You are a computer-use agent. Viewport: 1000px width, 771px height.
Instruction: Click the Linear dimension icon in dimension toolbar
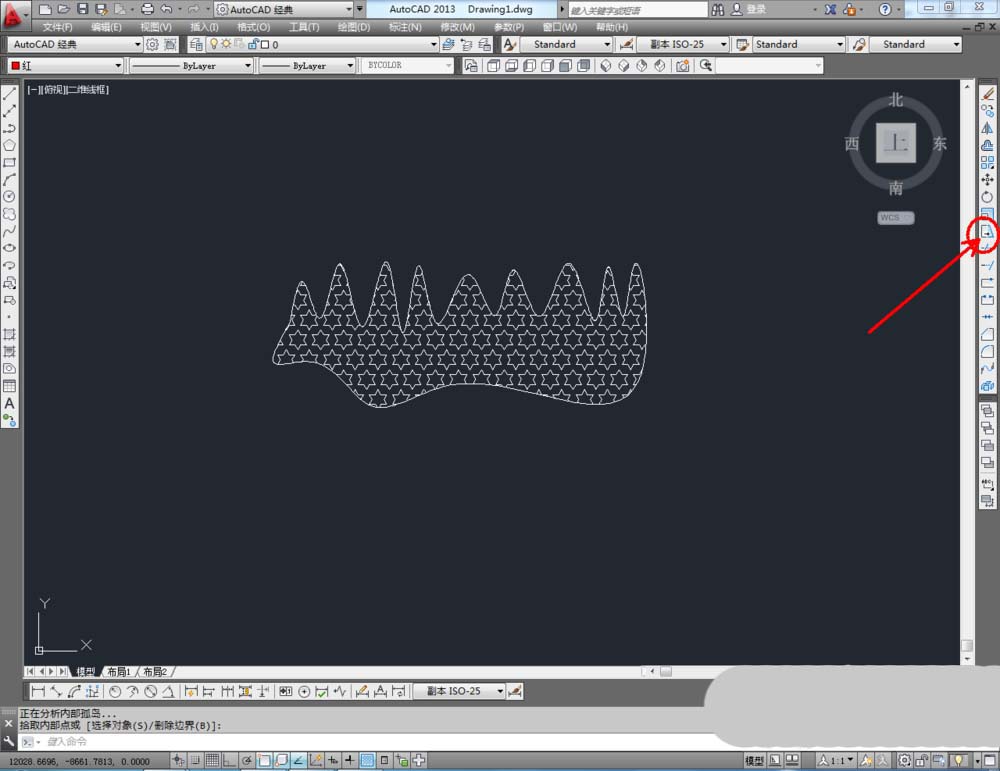point(38,691)
